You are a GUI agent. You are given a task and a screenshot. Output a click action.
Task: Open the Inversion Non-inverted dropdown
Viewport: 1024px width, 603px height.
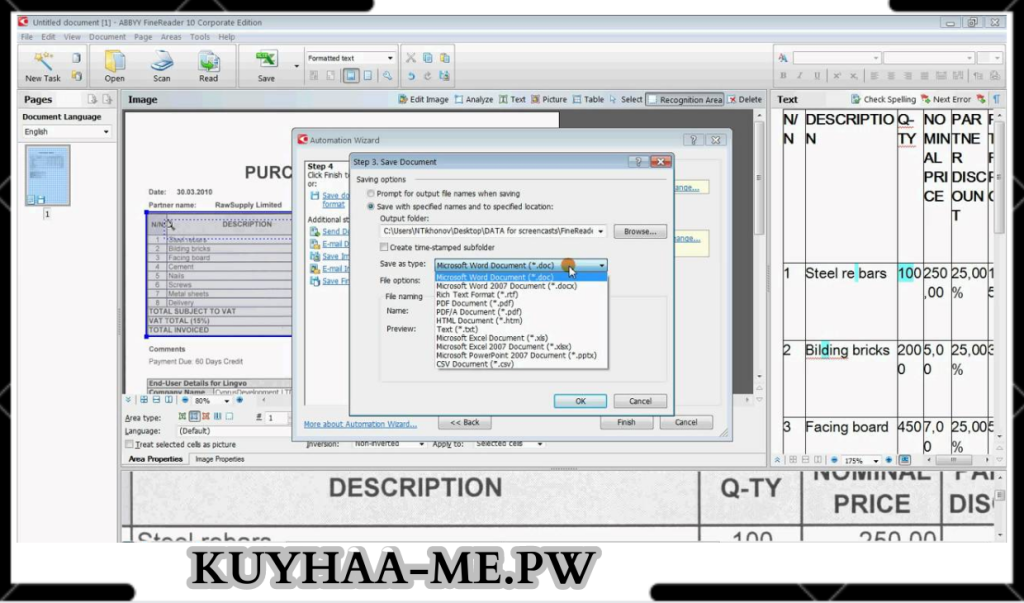click(421, 444)
